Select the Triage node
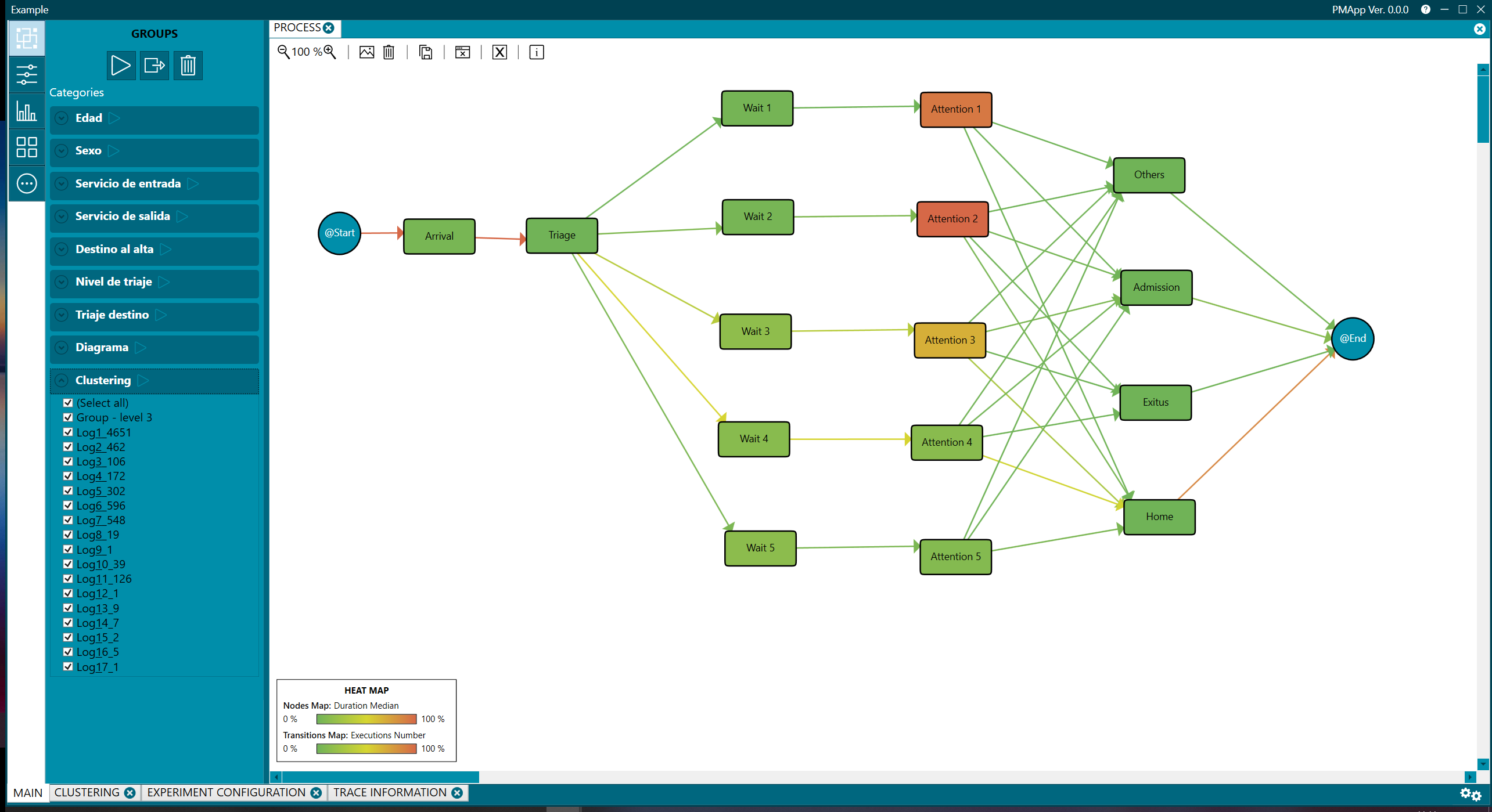Image resolution: width=1492 pixels, height=812 pixels. 562,236
